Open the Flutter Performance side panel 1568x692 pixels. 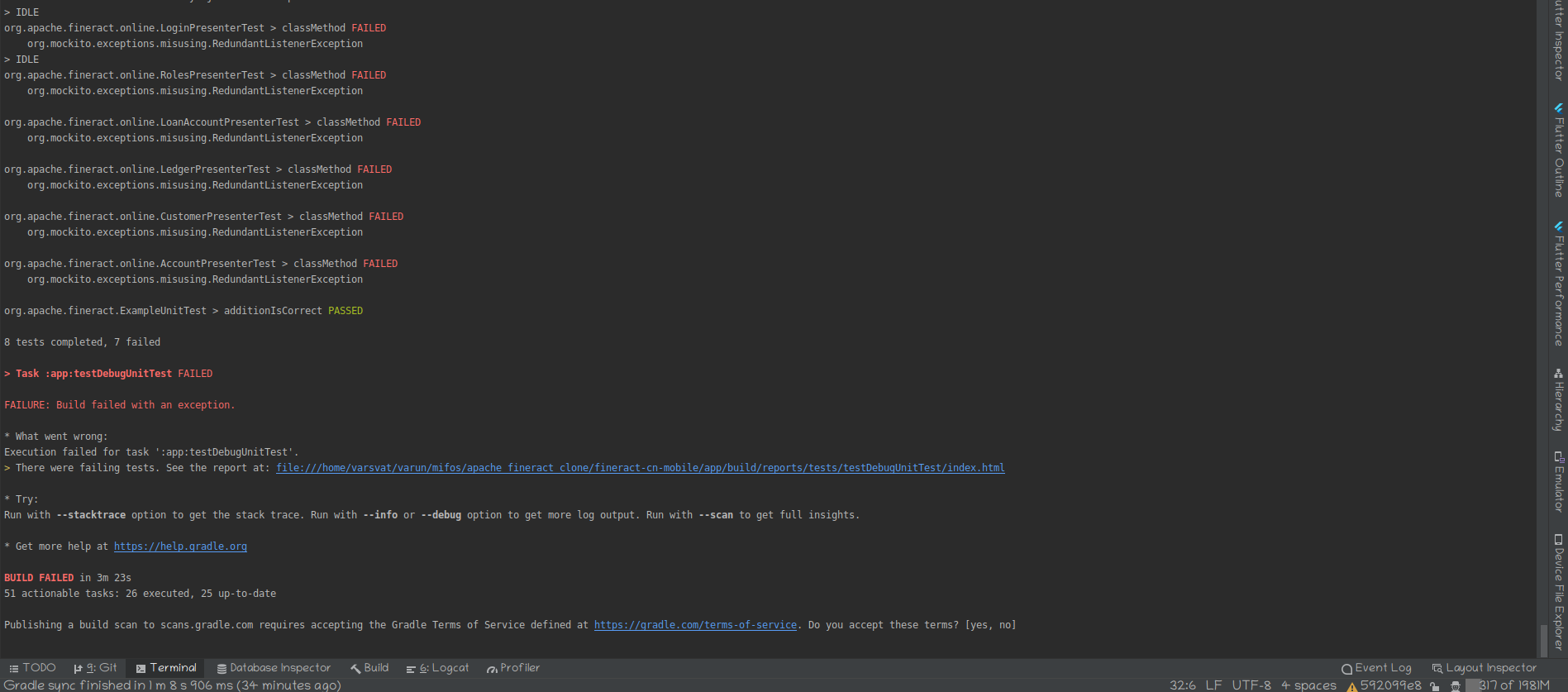[x=1559, y=283]
